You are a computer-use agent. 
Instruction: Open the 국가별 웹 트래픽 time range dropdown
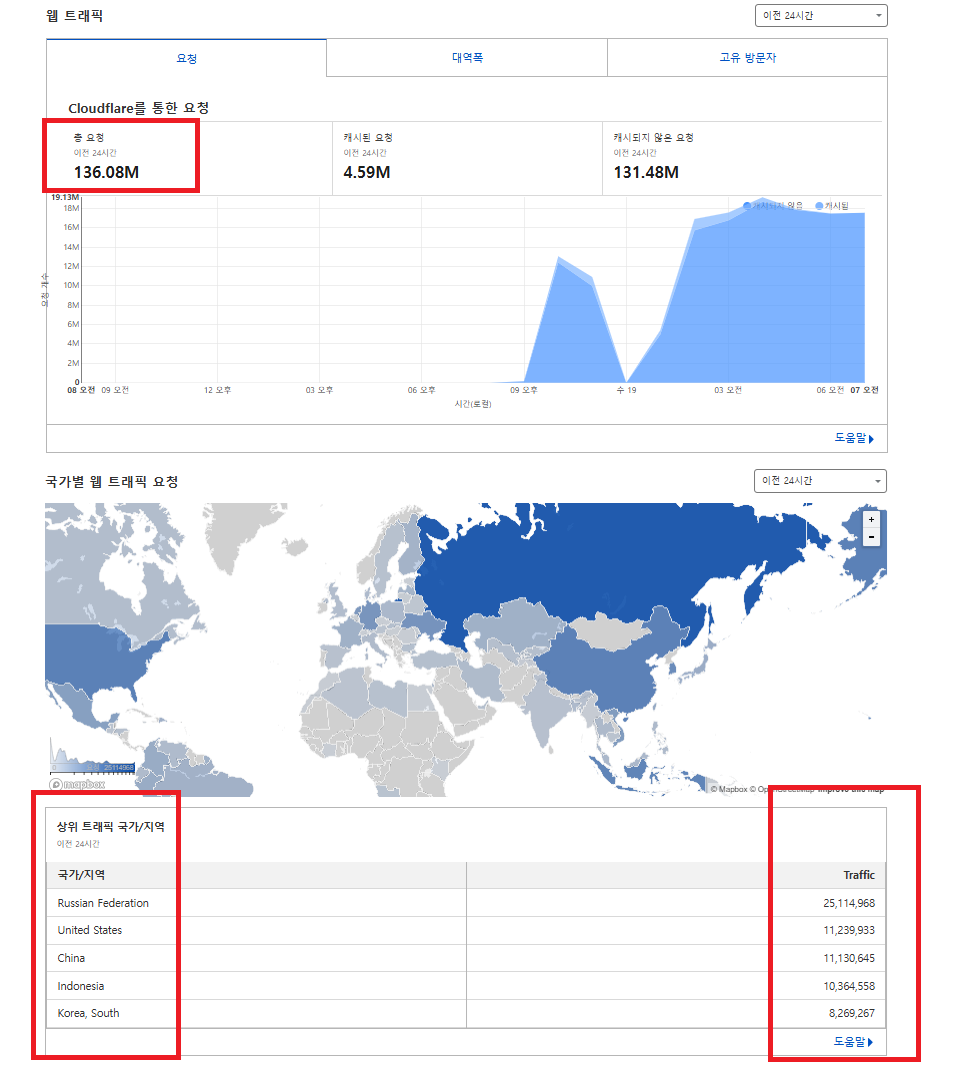tap(820, 481)
